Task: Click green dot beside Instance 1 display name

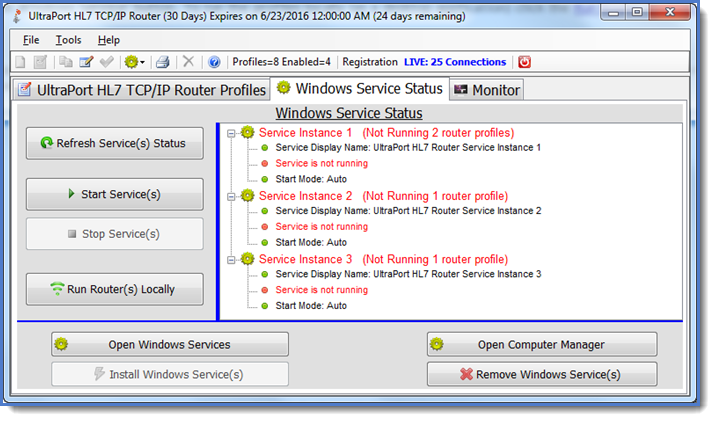Action: coord(264,148)
